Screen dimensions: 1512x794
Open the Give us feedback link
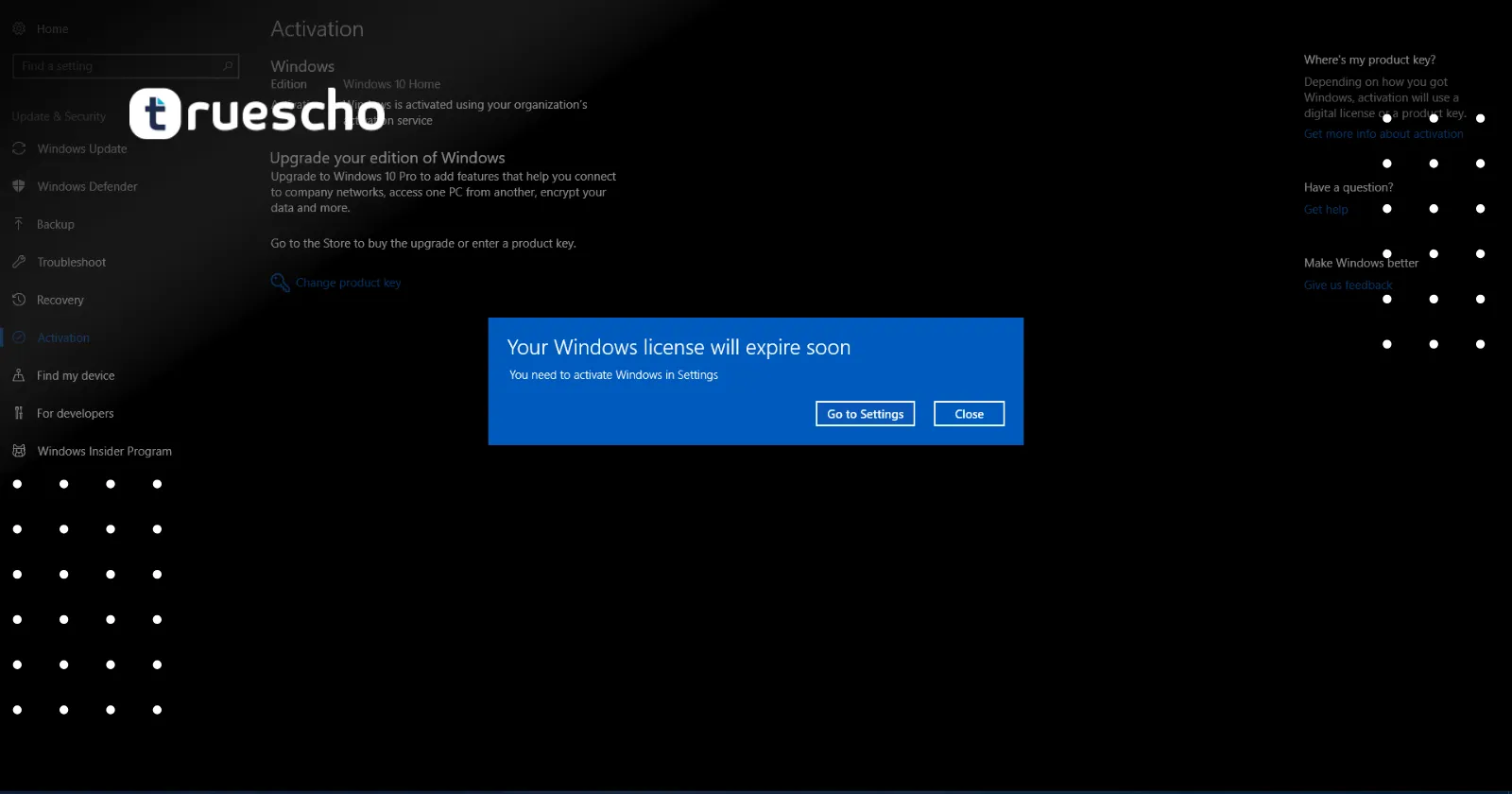[1348, 285]
